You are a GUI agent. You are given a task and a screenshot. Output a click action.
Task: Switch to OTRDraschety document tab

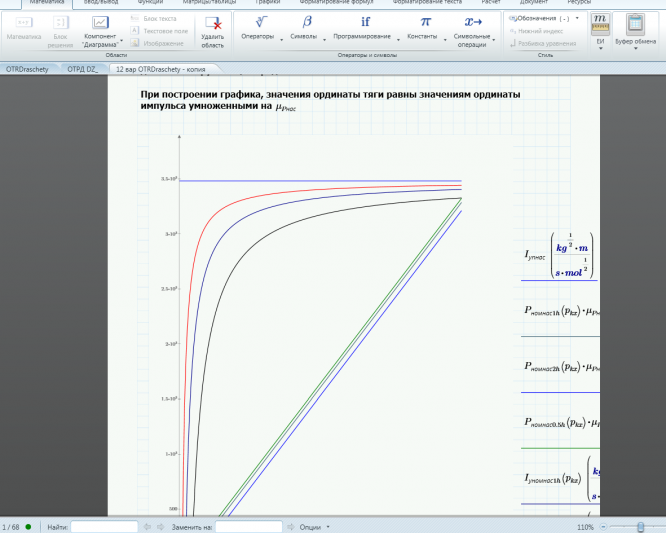tap(29, 69)
